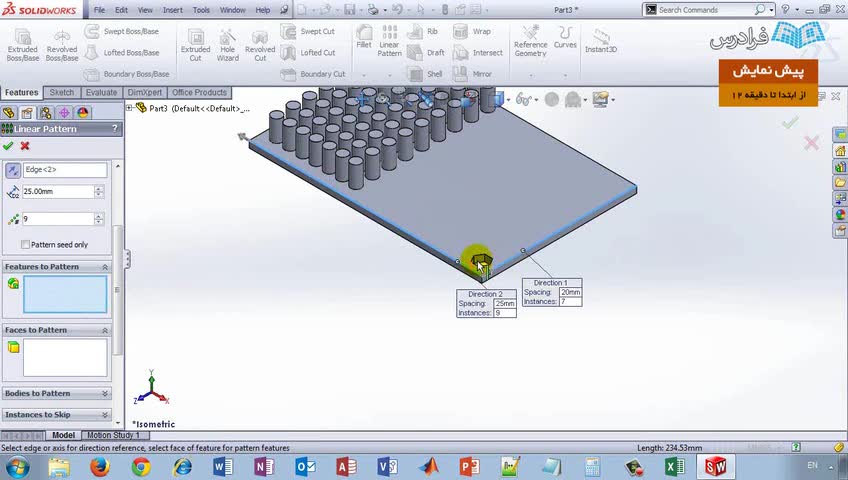Collapse Features to Pattern section
Viewport: 848px width, 480px height.
[x=105, y=267]
